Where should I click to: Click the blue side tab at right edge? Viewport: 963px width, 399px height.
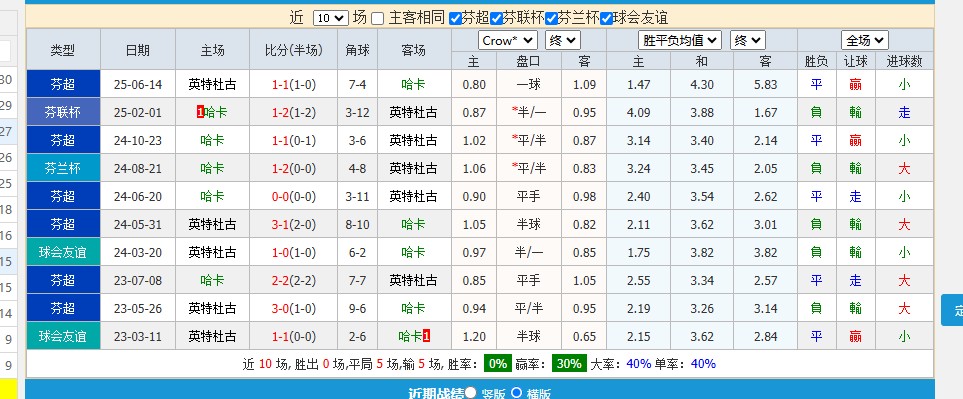952,310
